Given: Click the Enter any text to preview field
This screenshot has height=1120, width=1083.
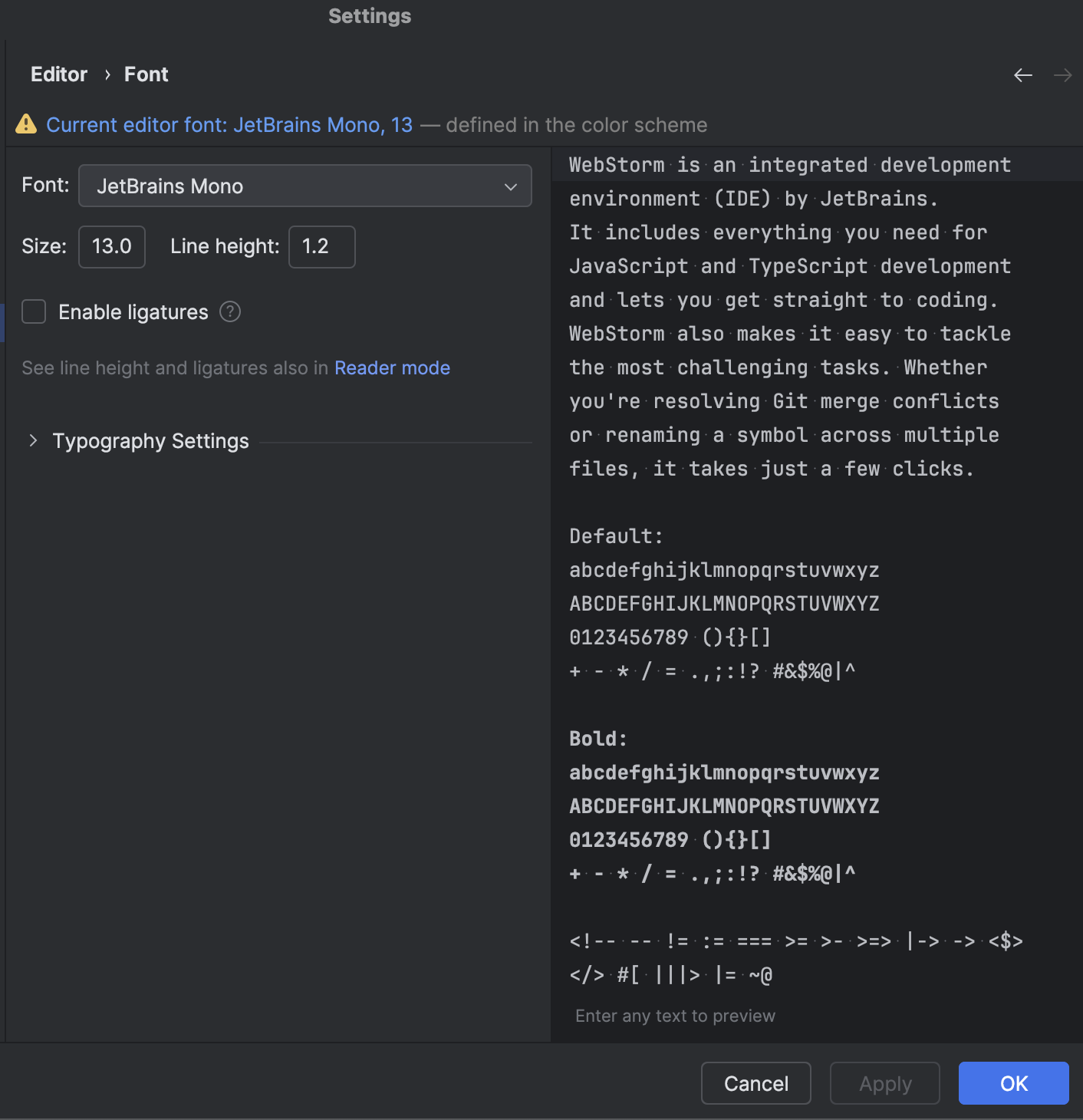Looking at the screenshot, I should click(674, 1015).
